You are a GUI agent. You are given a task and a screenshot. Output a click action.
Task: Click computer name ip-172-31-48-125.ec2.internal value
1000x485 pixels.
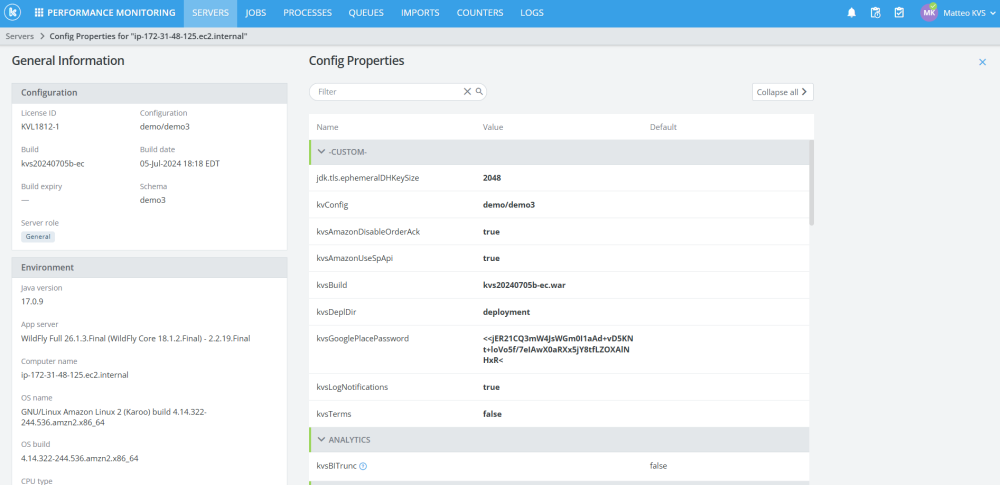pos(75,375)
